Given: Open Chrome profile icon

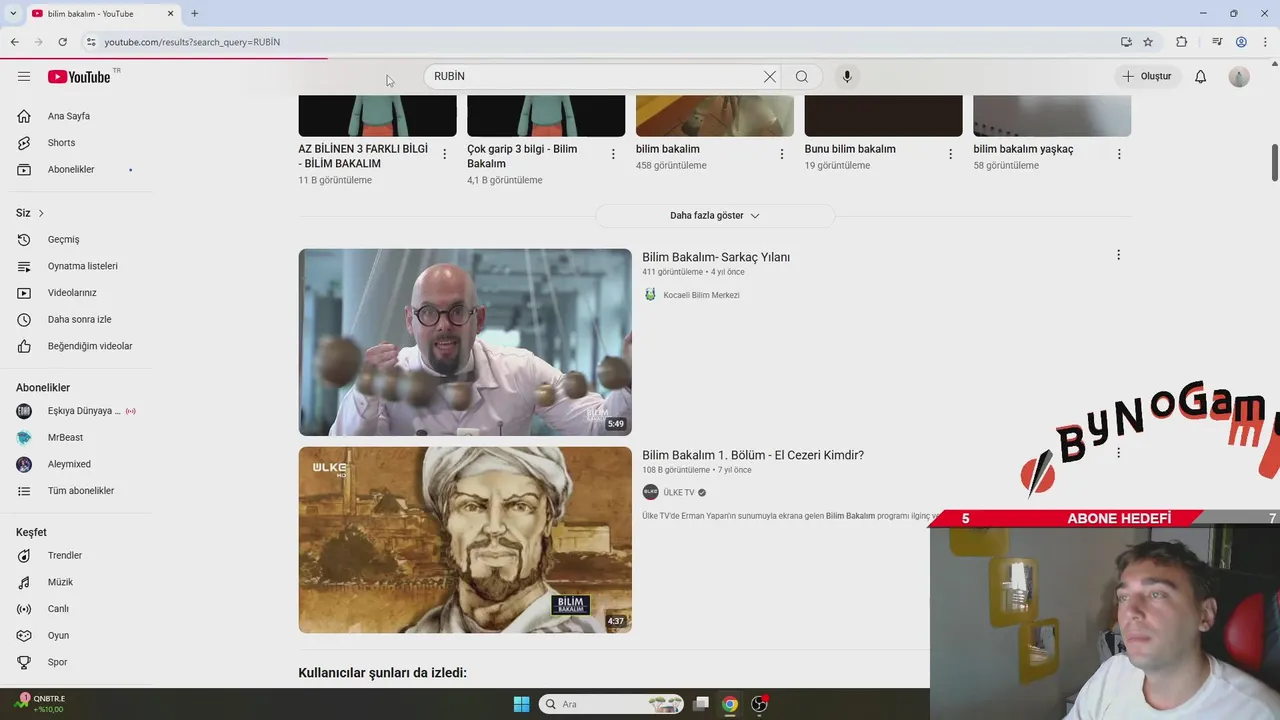Looking at the screenshot, I should pos(1241,42).
